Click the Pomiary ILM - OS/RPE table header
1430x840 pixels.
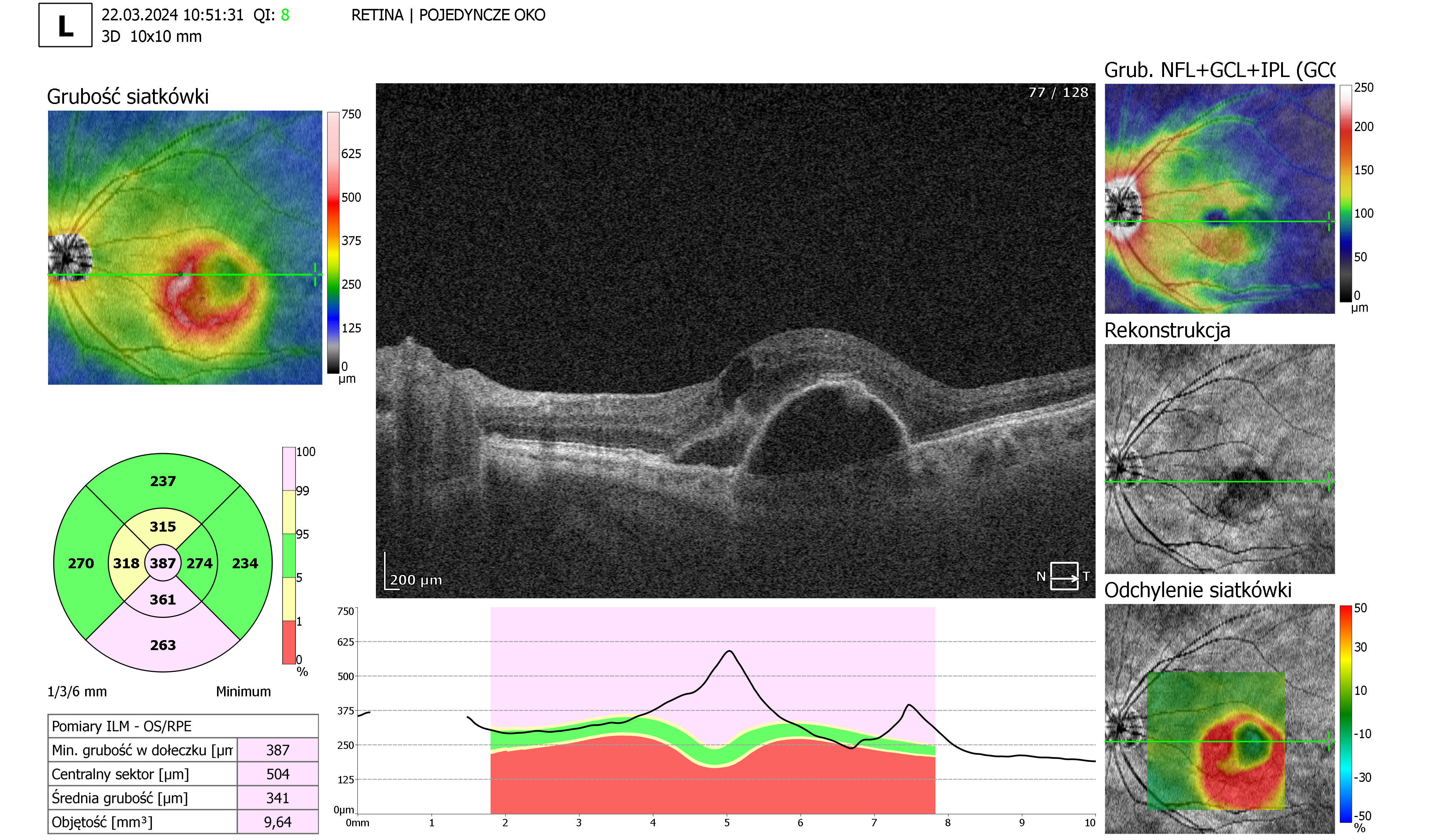[183, 726]
